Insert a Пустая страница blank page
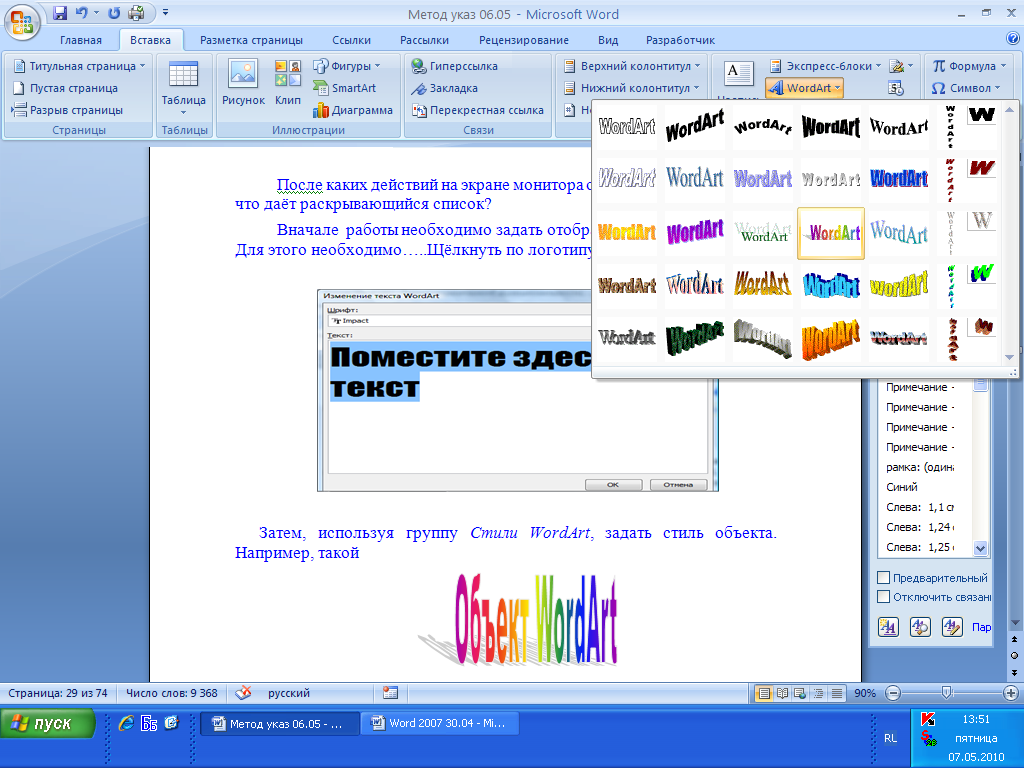This screenshot has width=1024, height=768. pos(65,88)
